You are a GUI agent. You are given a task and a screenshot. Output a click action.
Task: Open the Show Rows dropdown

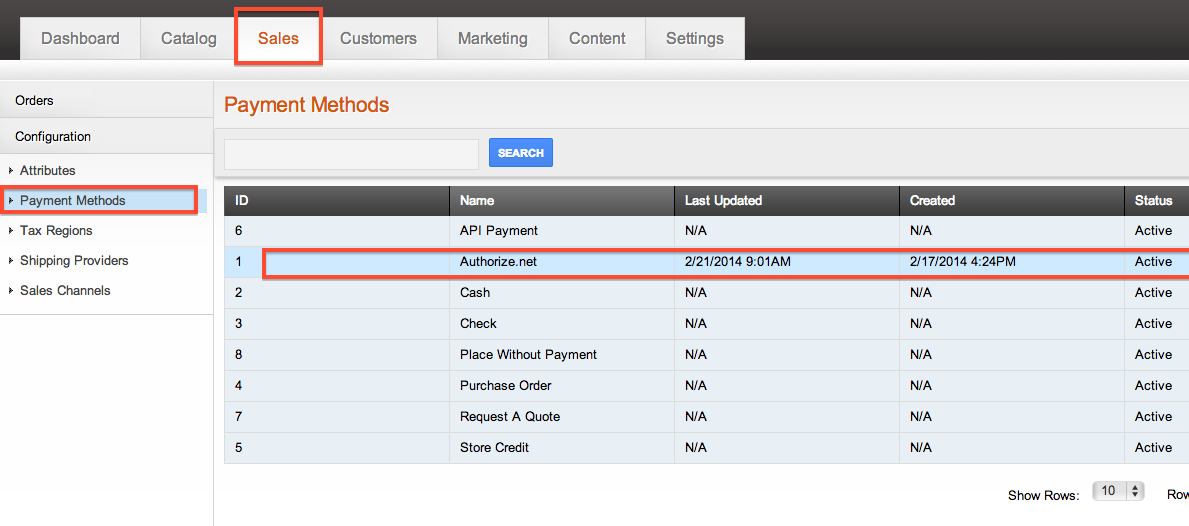click(1118, 491)
